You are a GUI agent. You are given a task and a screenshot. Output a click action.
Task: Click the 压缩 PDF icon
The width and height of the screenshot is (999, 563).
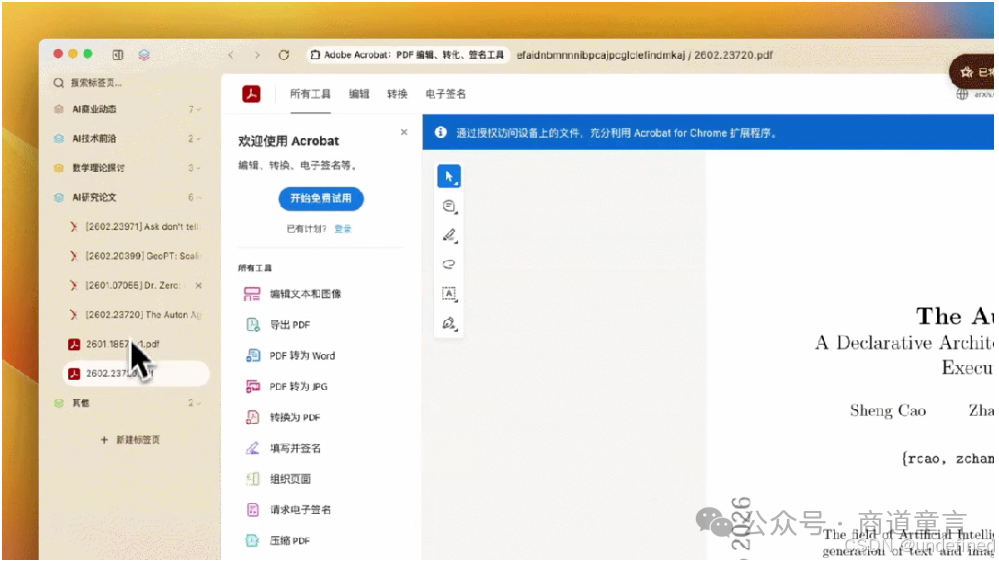coord(252,541)
